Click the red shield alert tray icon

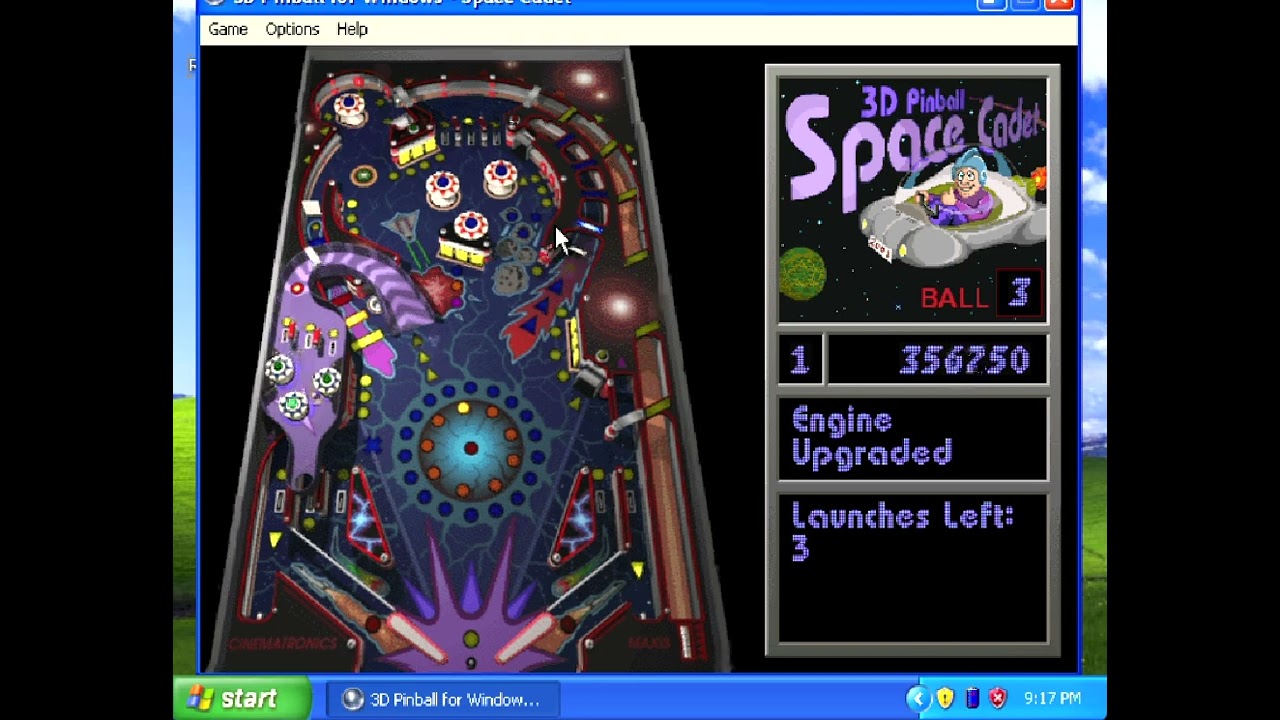coord(997,698)
